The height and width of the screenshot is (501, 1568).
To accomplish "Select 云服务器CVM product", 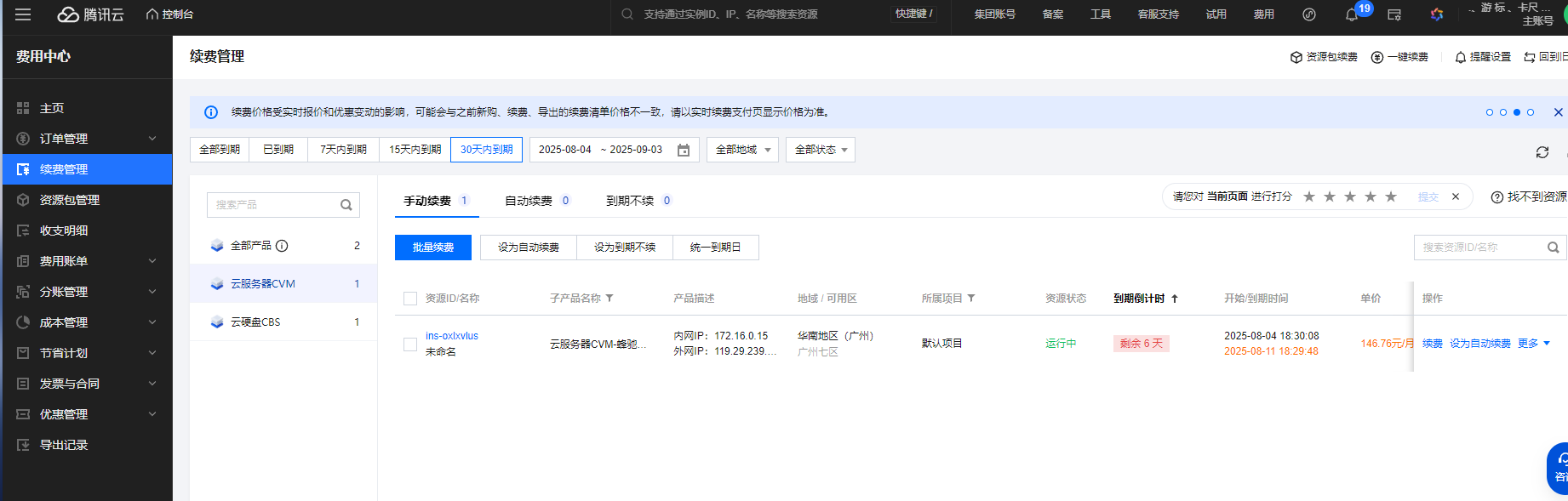I will coord(283,284).
